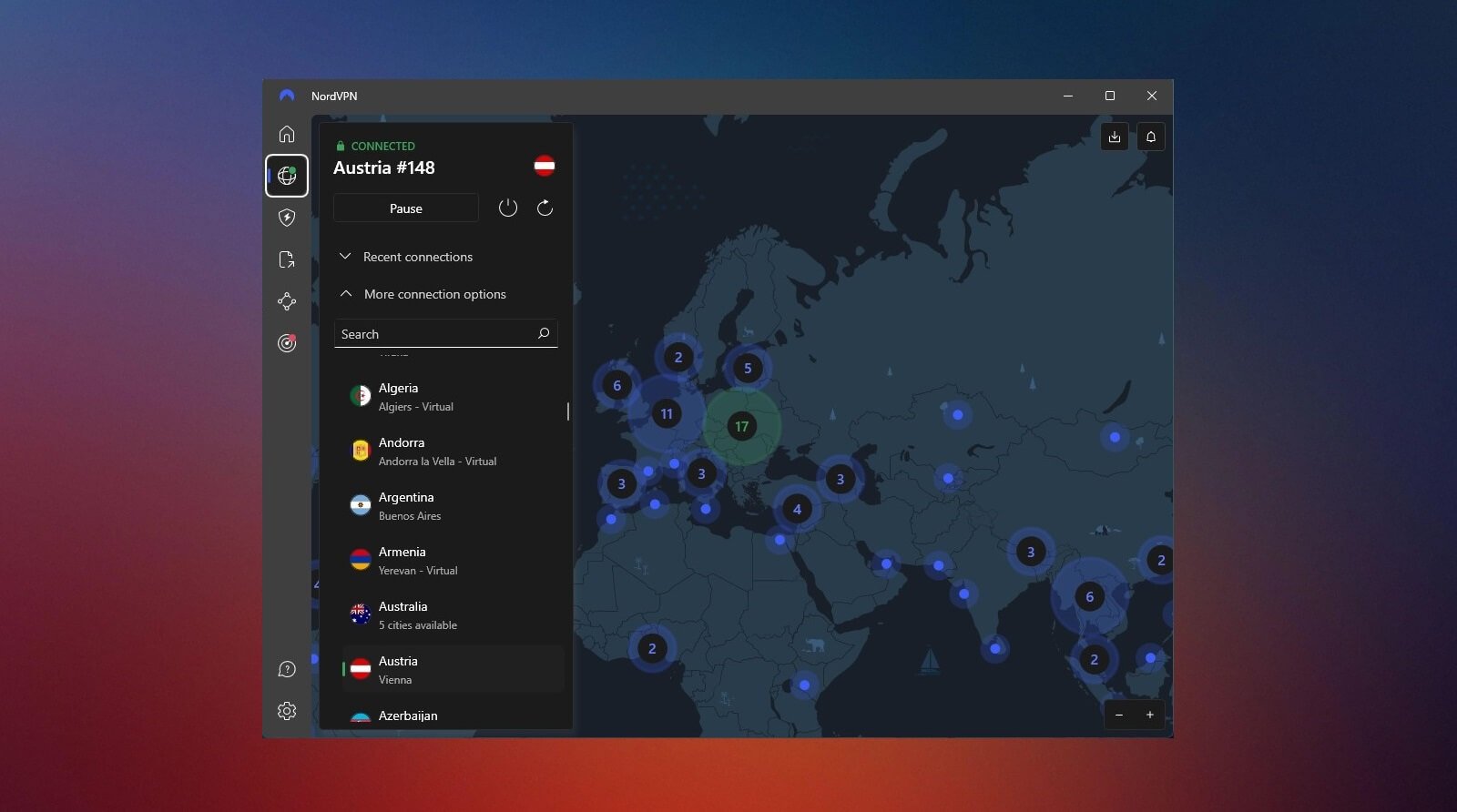
Task: Click the Andorra flag icon
Action: (x=361, y=451)
